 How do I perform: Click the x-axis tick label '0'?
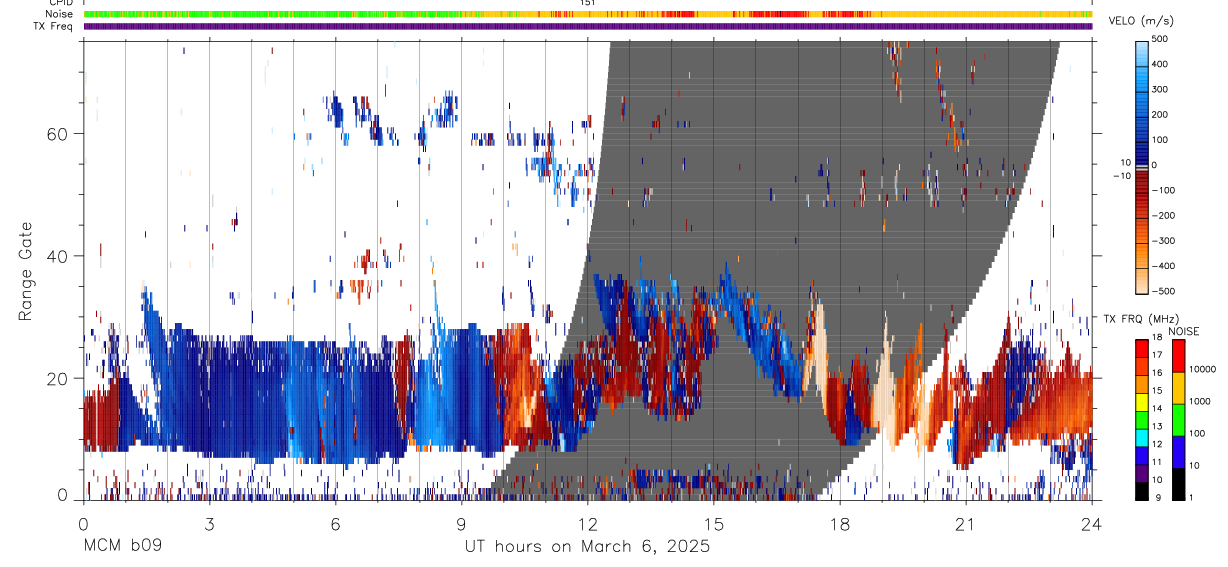(x=83, y=524)
